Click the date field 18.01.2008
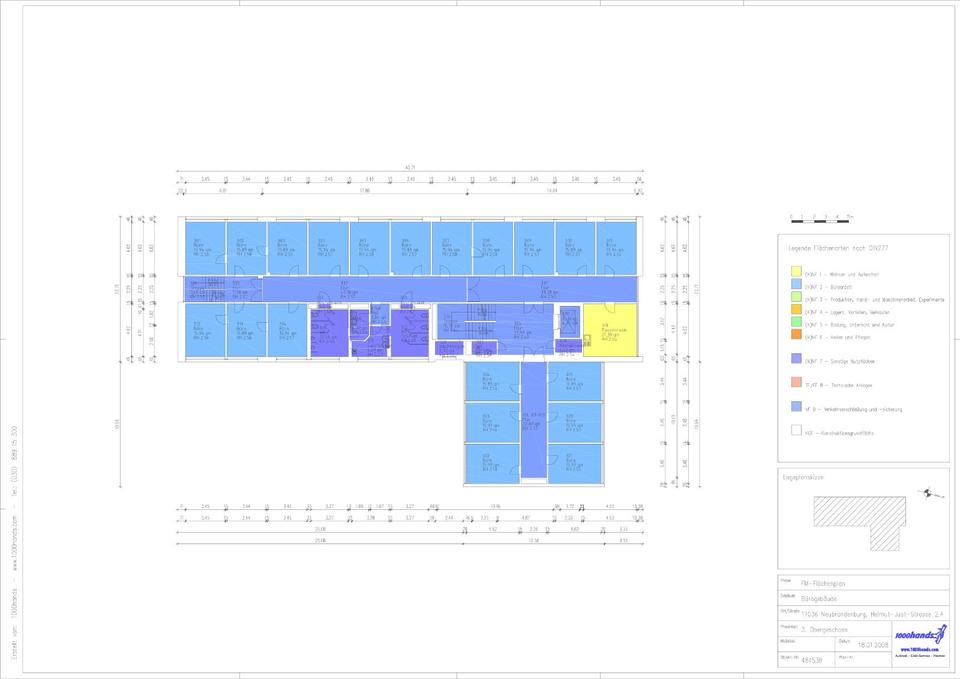Image resolution: width=960 pixels, height=679 pixels. 875,647
